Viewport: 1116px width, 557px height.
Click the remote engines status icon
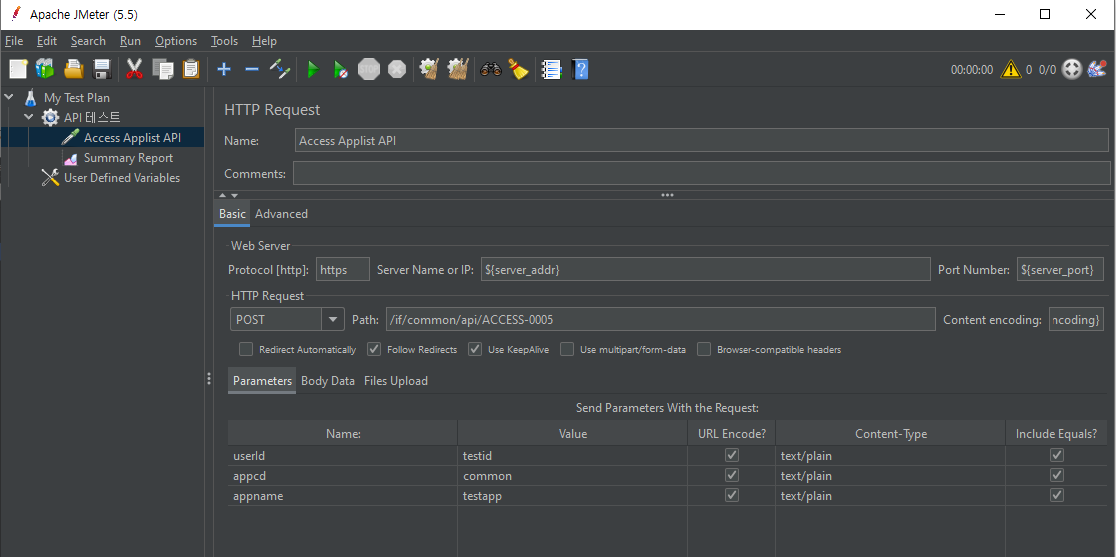point(1071,70)
